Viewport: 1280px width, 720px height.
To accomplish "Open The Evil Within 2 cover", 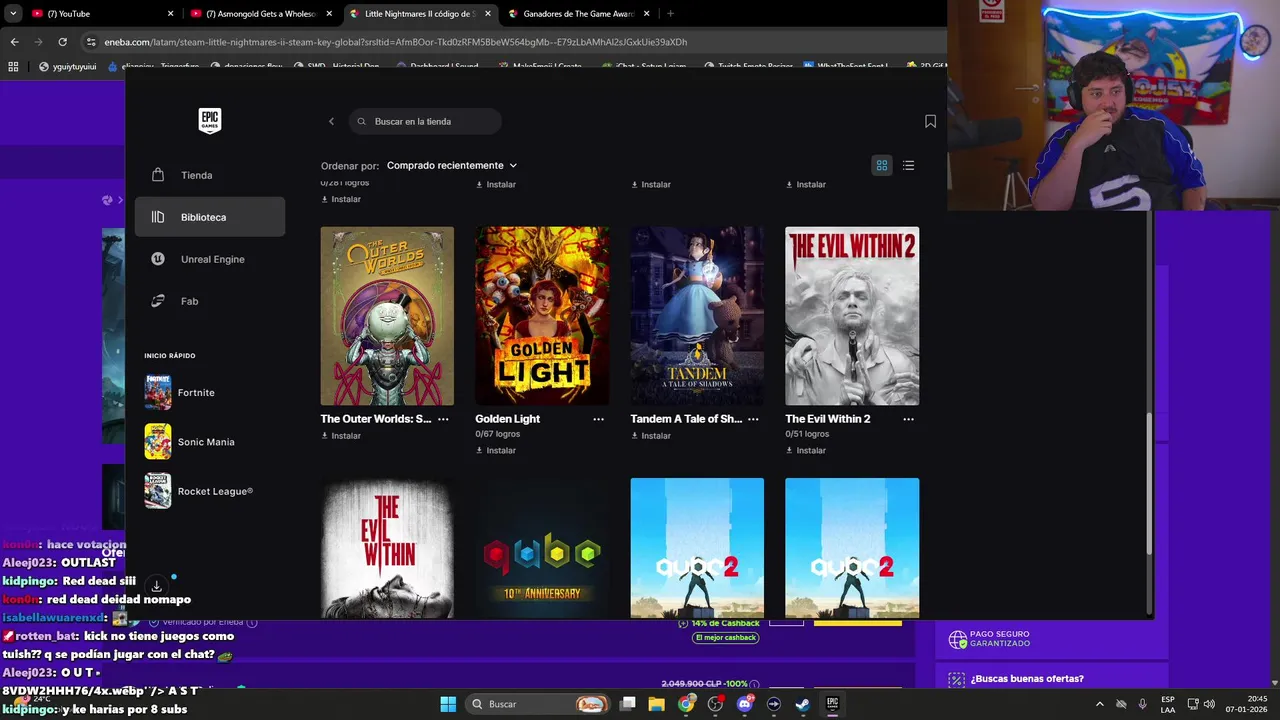I will [x=852, y=316].
